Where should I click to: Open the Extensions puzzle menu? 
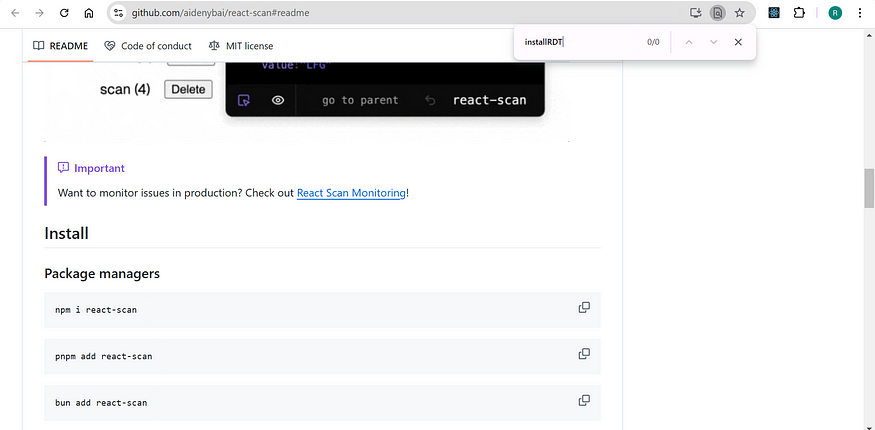coord(799,13)
